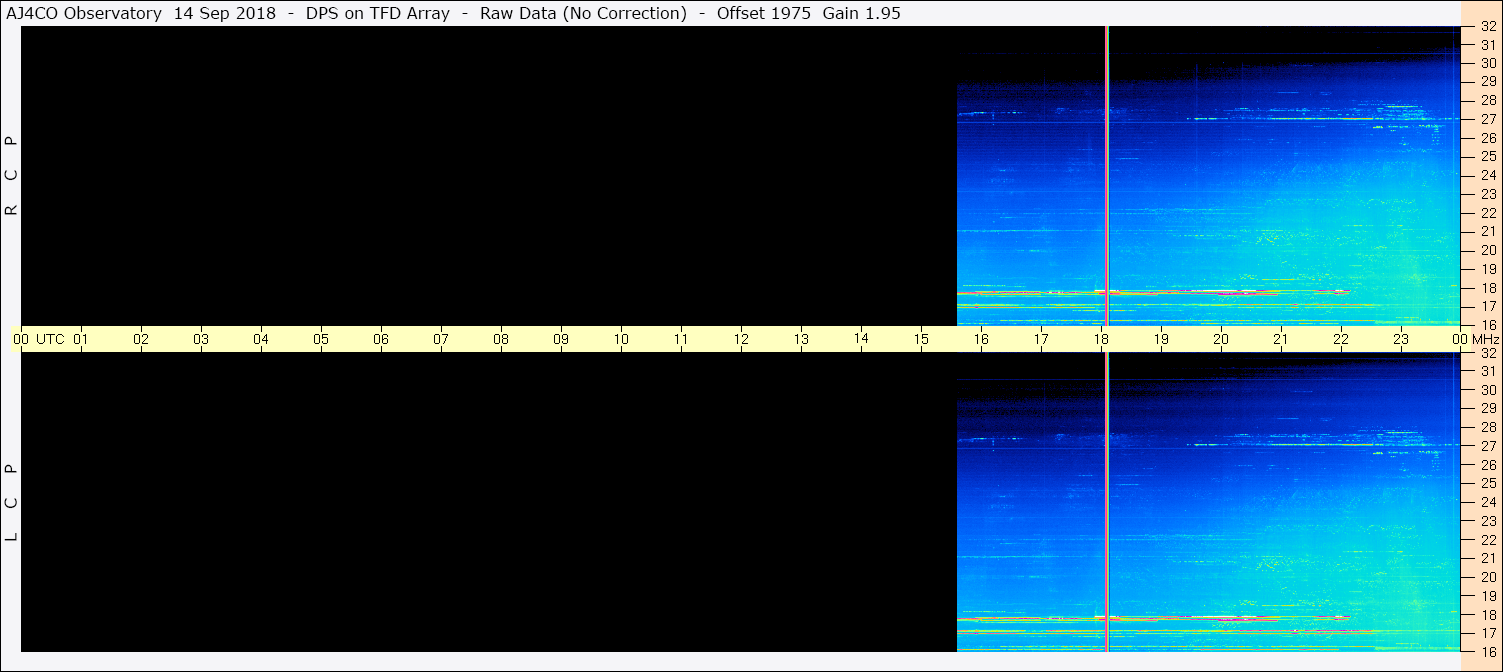Viewport: 1503px width, 672px height.
Task: Click the vertical L C P panel label
Action: click(x=12, y=503)
